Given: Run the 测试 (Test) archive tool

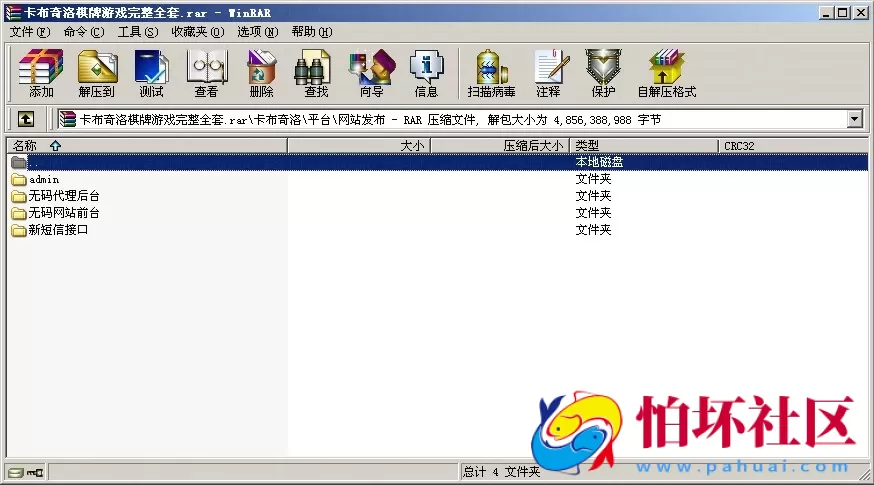Looking at the screenshot, I should click(151, 73).
